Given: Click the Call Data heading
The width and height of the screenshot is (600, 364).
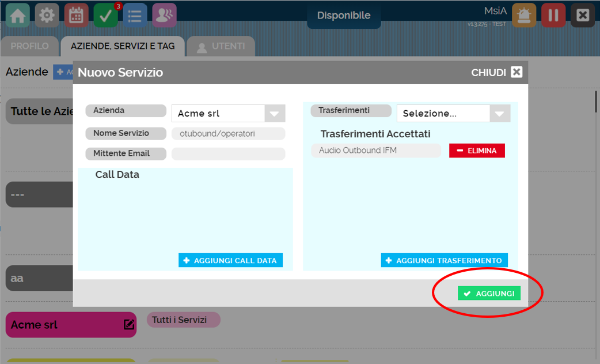Looking at the screenshot, I should click(117, 175).
